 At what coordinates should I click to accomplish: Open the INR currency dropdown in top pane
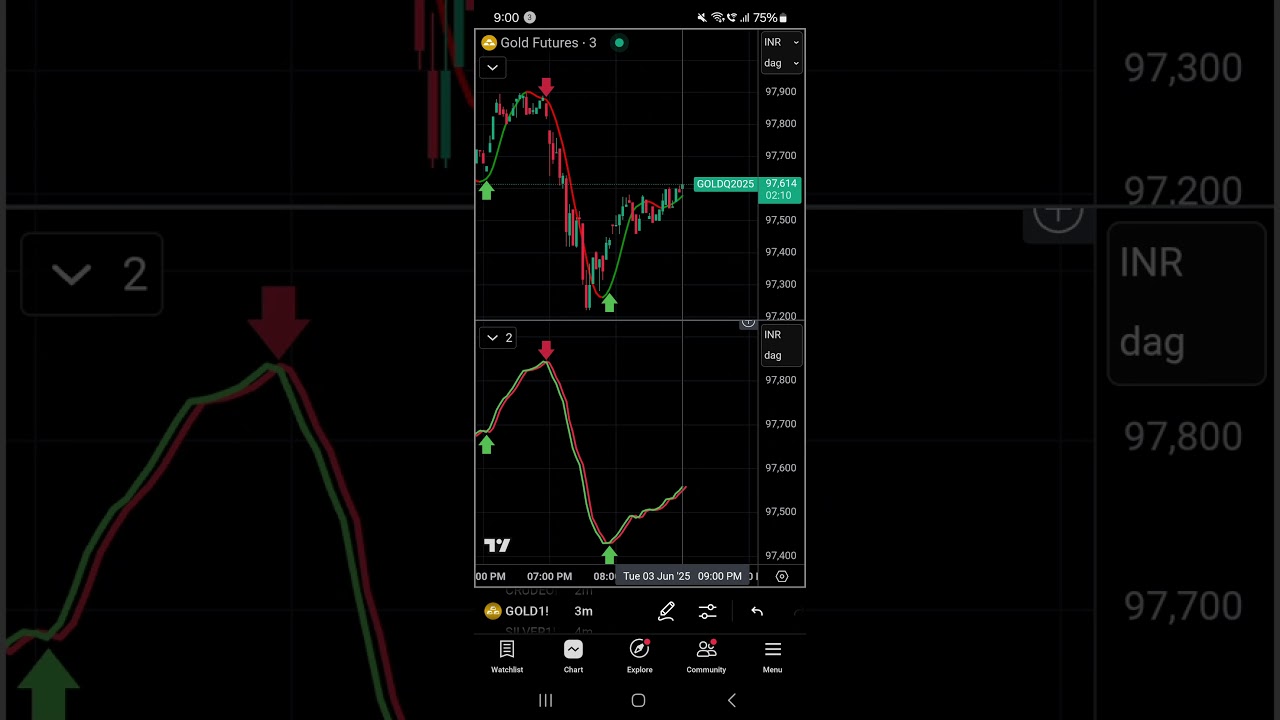[781, 42]
